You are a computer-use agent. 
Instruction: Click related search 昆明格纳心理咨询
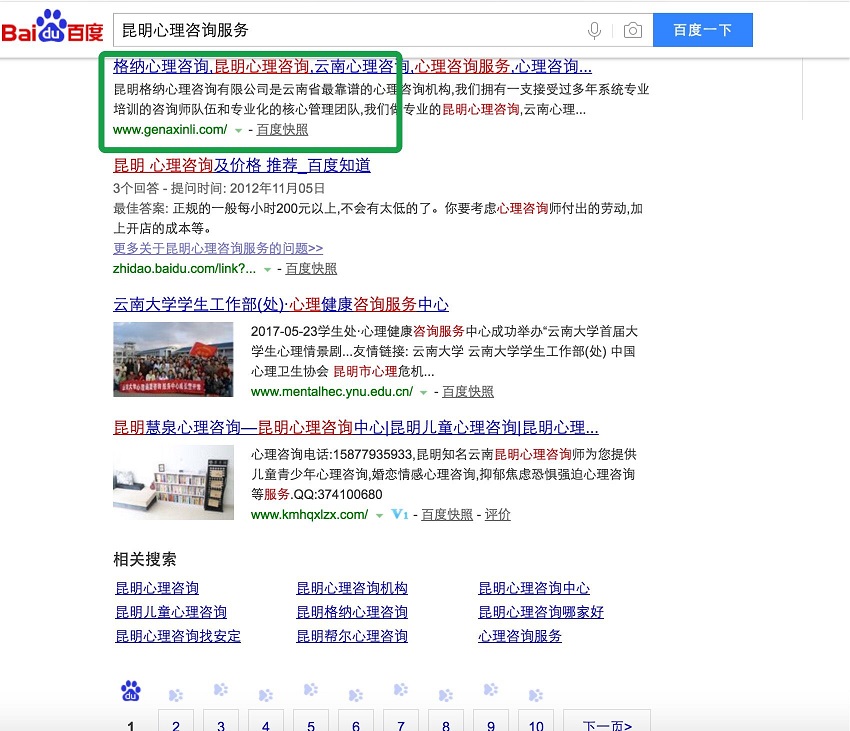click(352, 612)
